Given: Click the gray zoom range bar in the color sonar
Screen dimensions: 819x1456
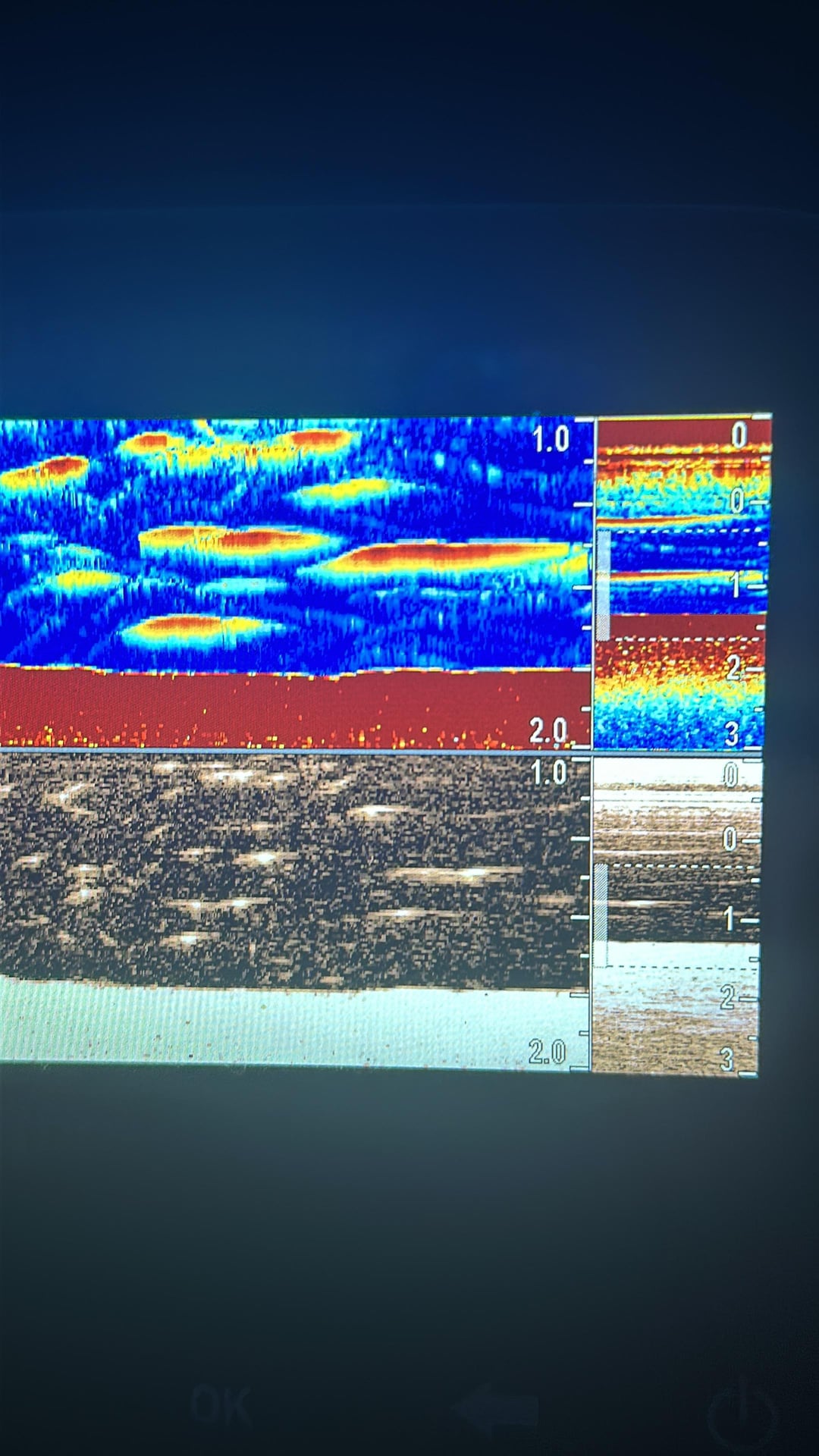Looking at the screenshot, I should click(x=603, y=585).
